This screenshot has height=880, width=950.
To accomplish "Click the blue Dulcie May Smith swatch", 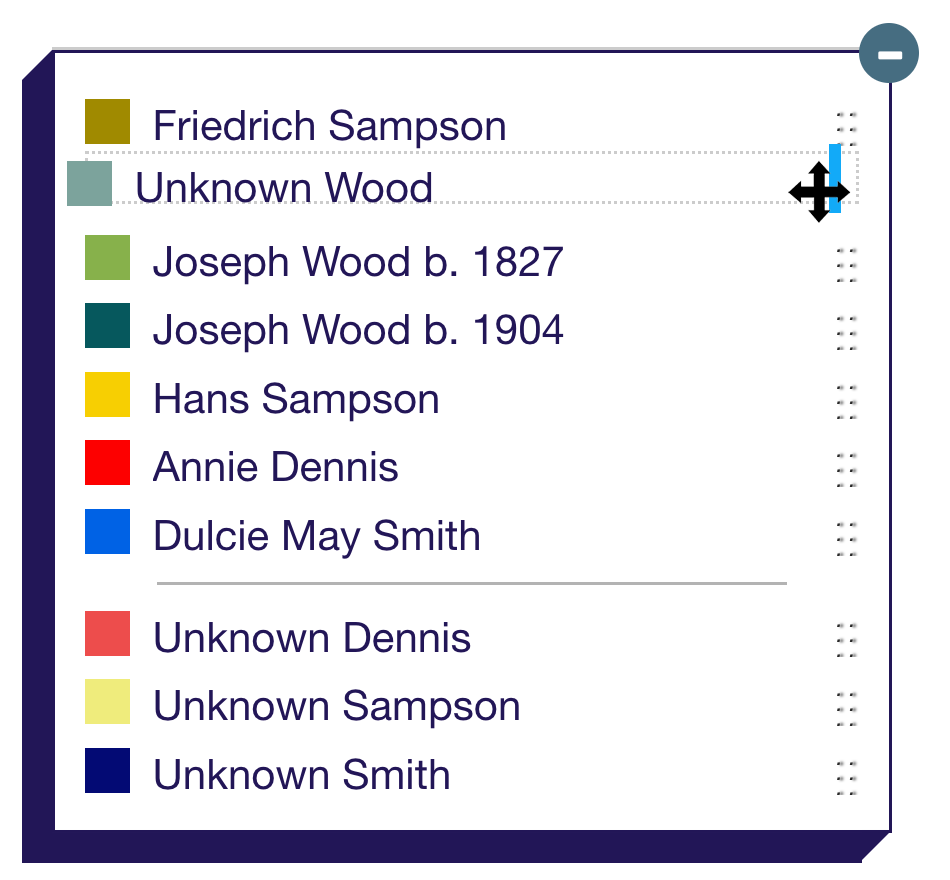I will (107, 532).
